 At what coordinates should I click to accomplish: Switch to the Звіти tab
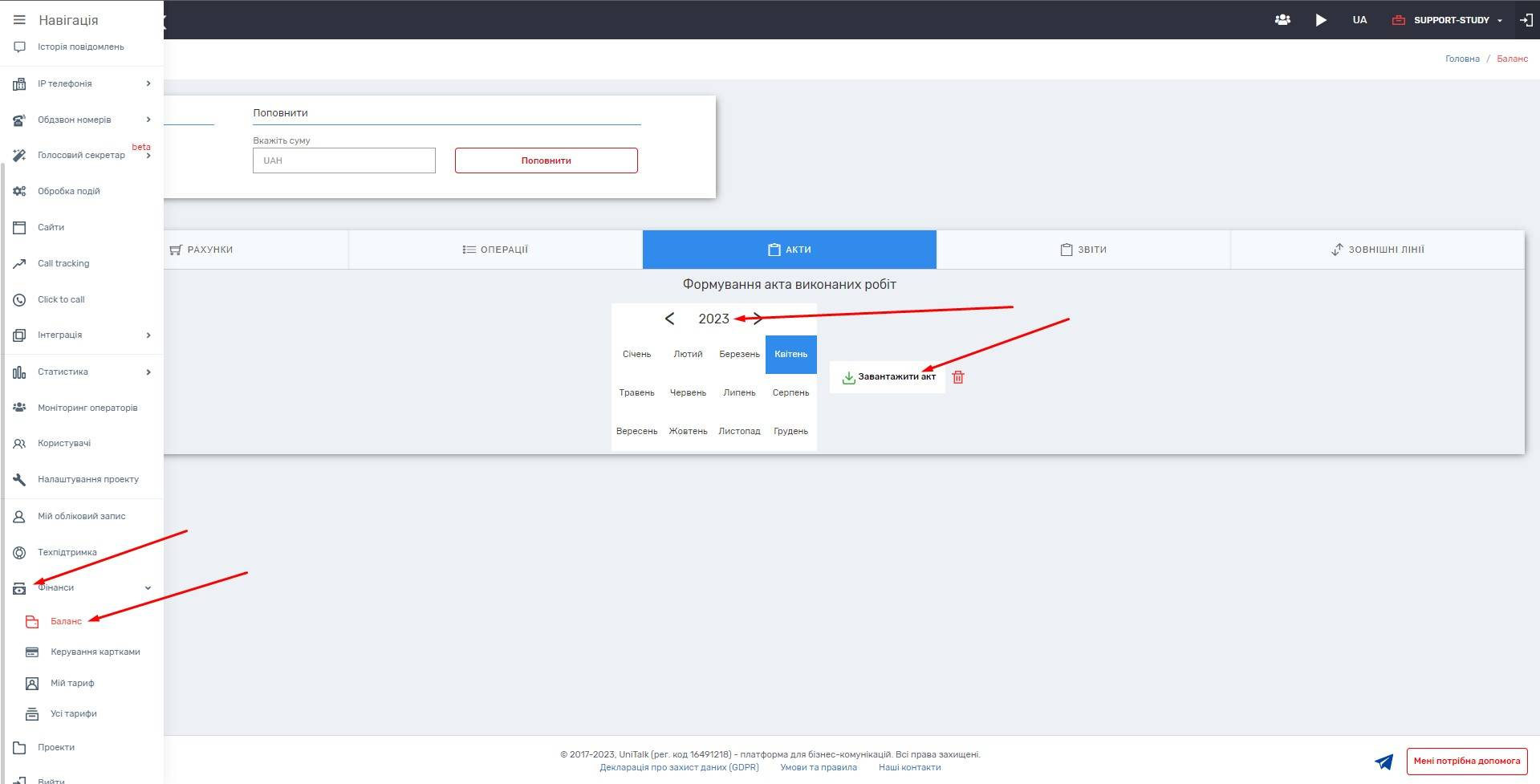pos(1083,250)
